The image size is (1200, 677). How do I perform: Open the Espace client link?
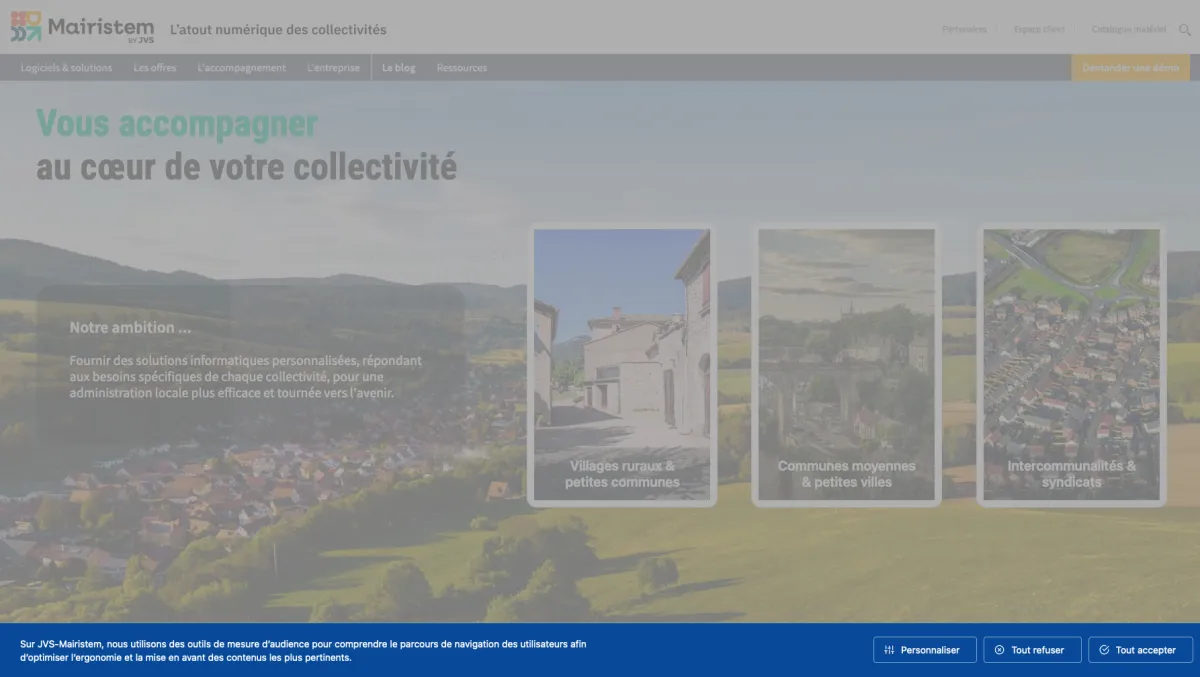pos(1039,30)
